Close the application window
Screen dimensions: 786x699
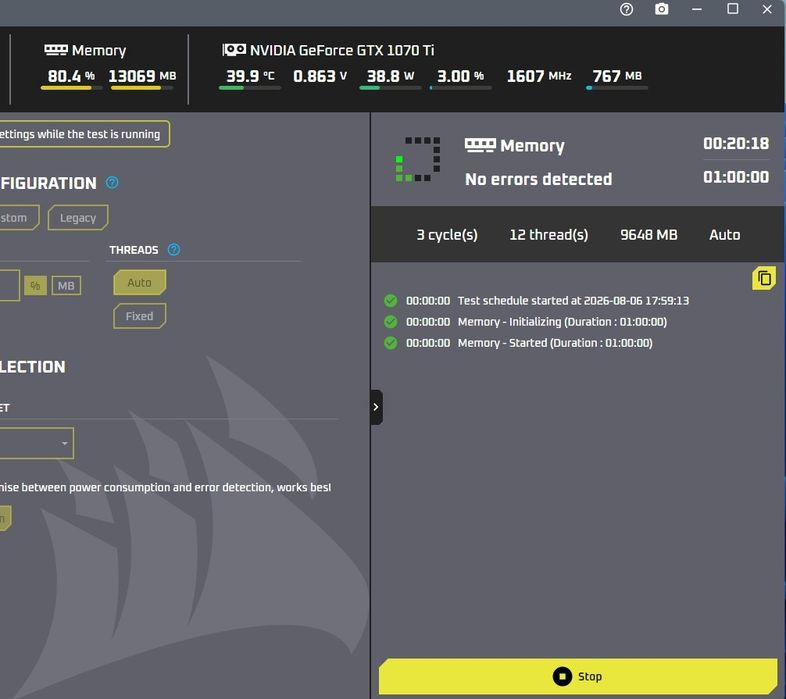[x=767, y=10]
